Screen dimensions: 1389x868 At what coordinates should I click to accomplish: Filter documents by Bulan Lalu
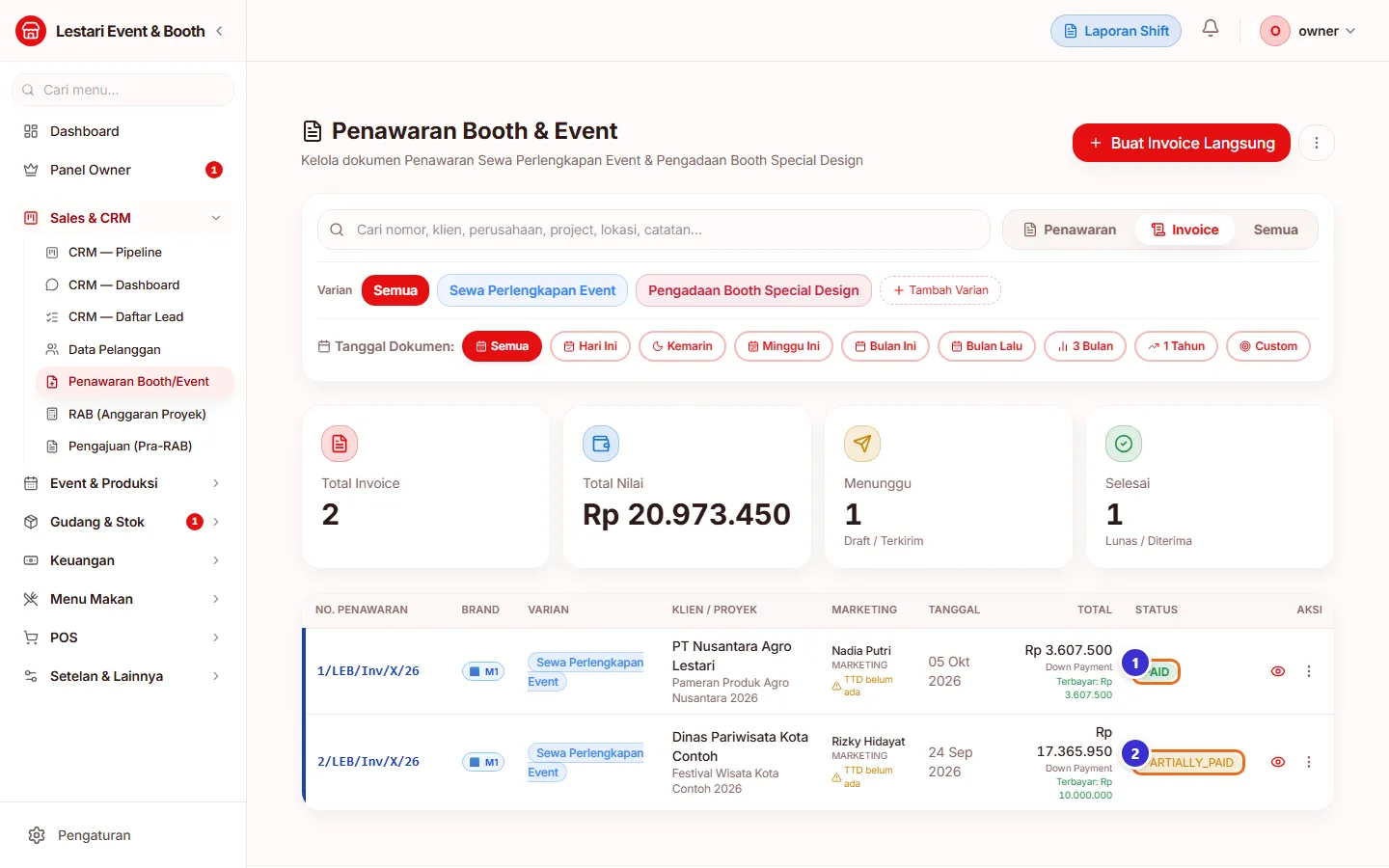click(x=987, y=346)
